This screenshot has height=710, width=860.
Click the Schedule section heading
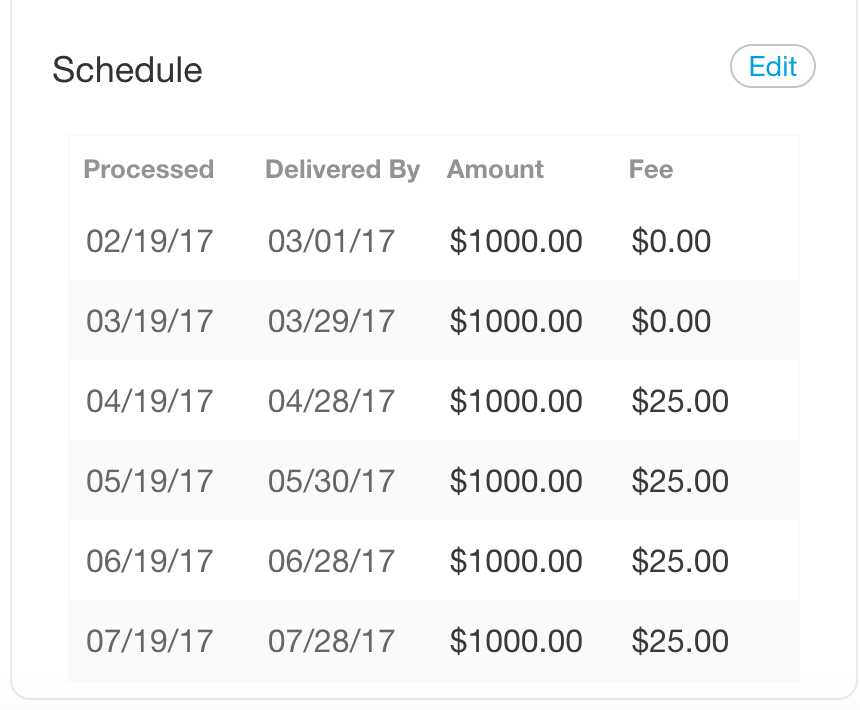coord(127,70)
